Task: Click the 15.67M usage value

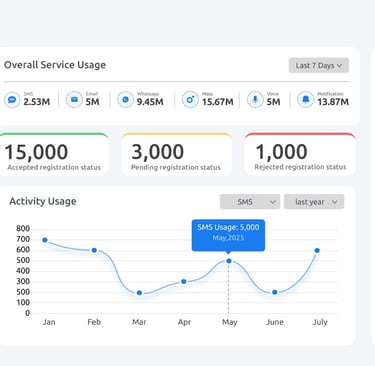Action: pos(218,102)
